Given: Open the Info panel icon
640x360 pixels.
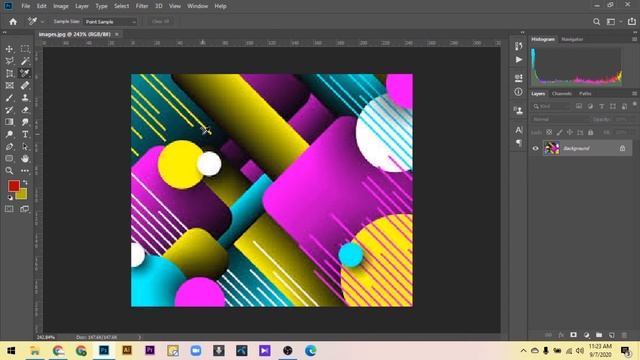Looking at the screenshot, I should click(518, 92).
